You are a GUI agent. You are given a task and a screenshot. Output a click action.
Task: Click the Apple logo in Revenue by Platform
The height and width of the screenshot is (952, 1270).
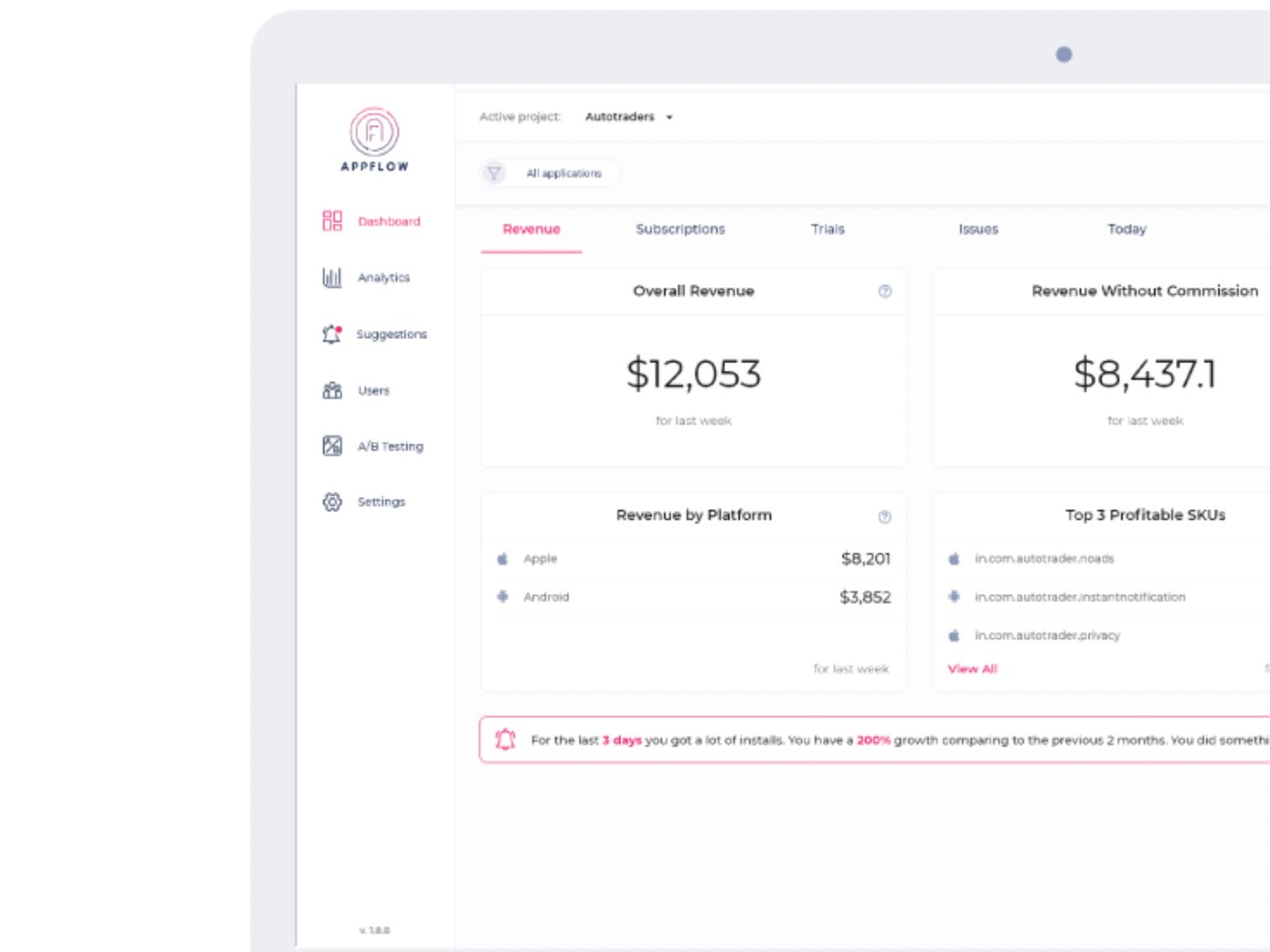point(502,559)
